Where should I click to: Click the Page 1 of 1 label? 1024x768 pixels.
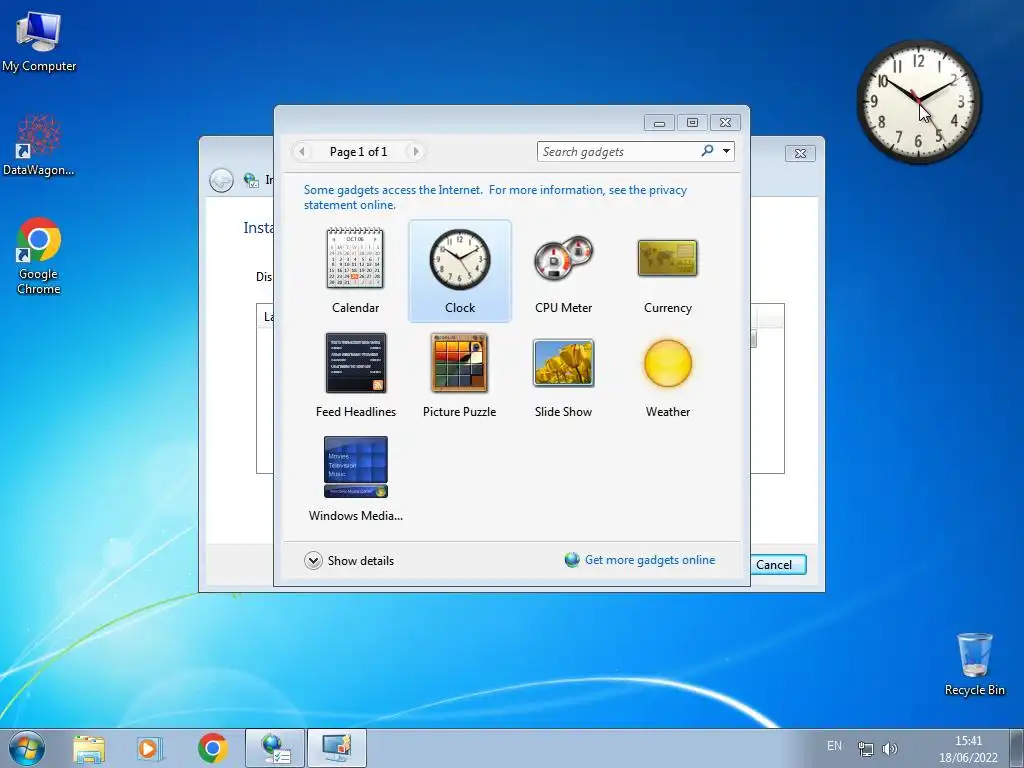tap(359, 152)
